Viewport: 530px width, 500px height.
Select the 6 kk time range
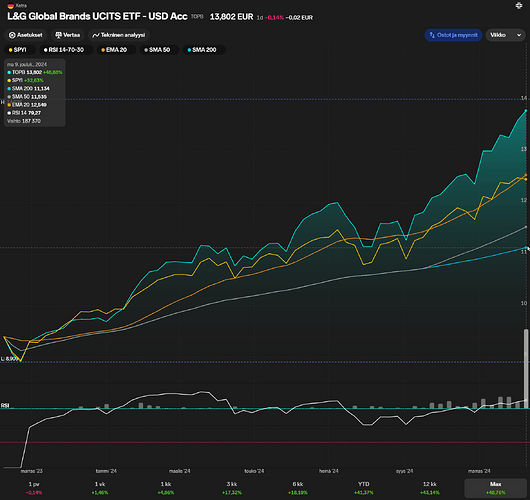pyautogui.click(x=298, y=488)
